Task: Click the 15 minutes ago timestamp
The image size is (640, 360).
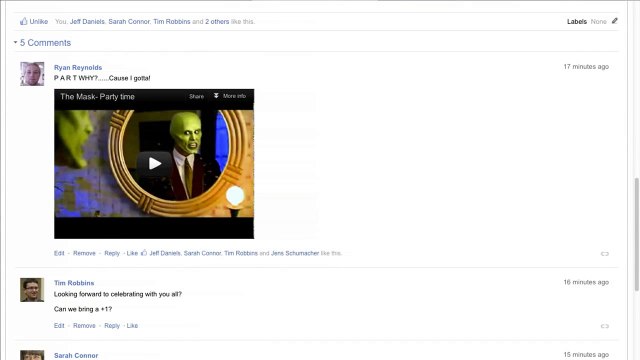Action: [x=586, y=354]
